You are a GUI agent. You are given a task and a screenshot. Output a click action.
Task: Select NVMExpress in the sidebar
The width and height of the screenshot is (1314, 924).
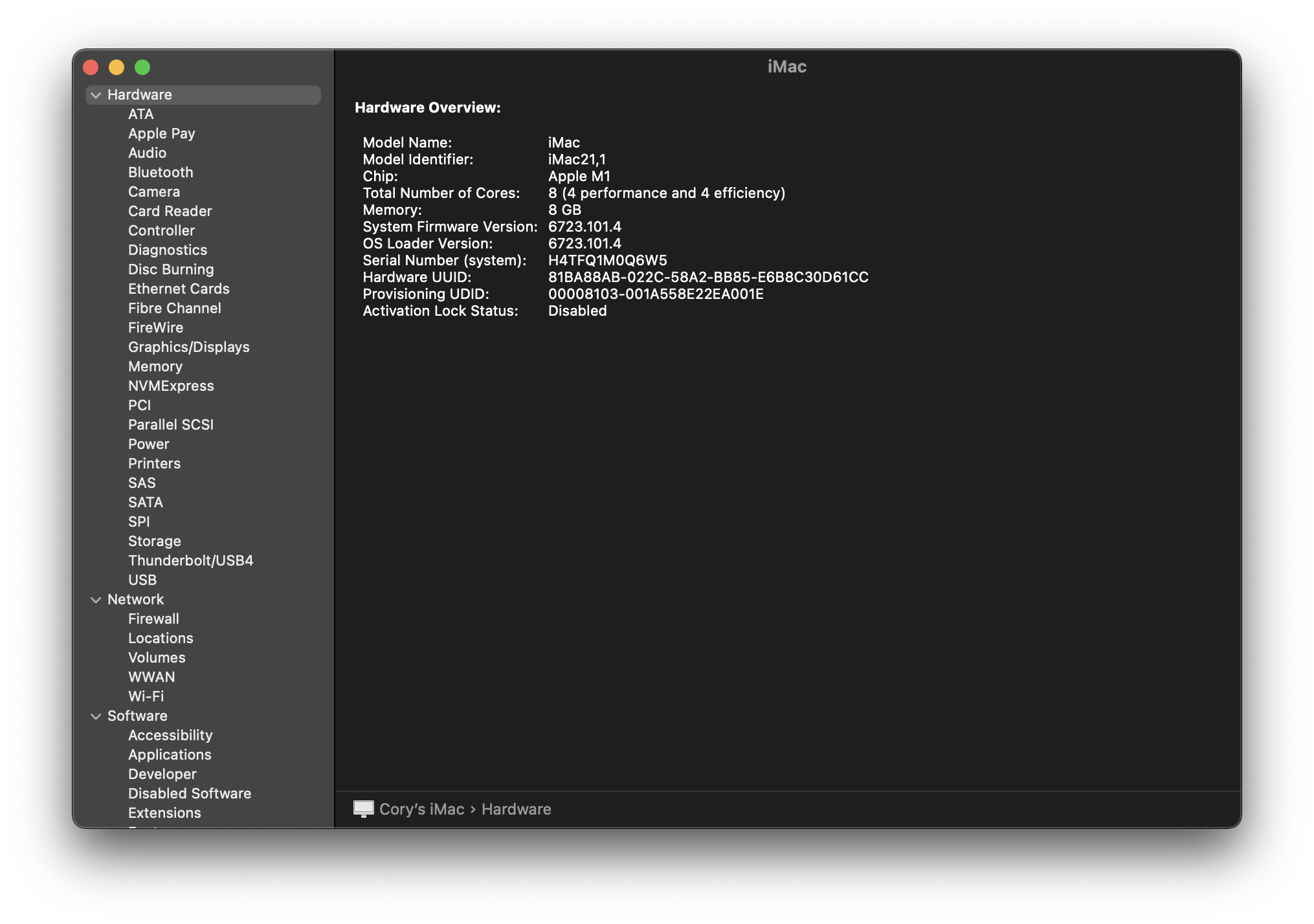point(171,386)
